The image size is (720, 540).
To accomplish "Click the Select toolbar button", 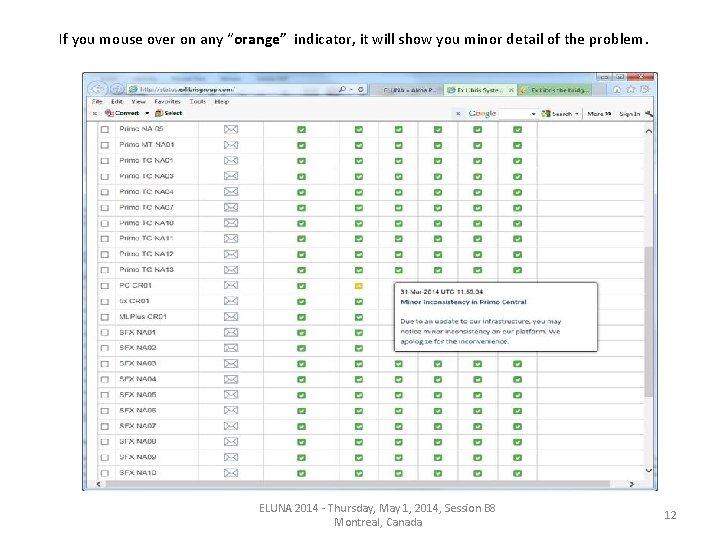I will click(x=169, y=113).
